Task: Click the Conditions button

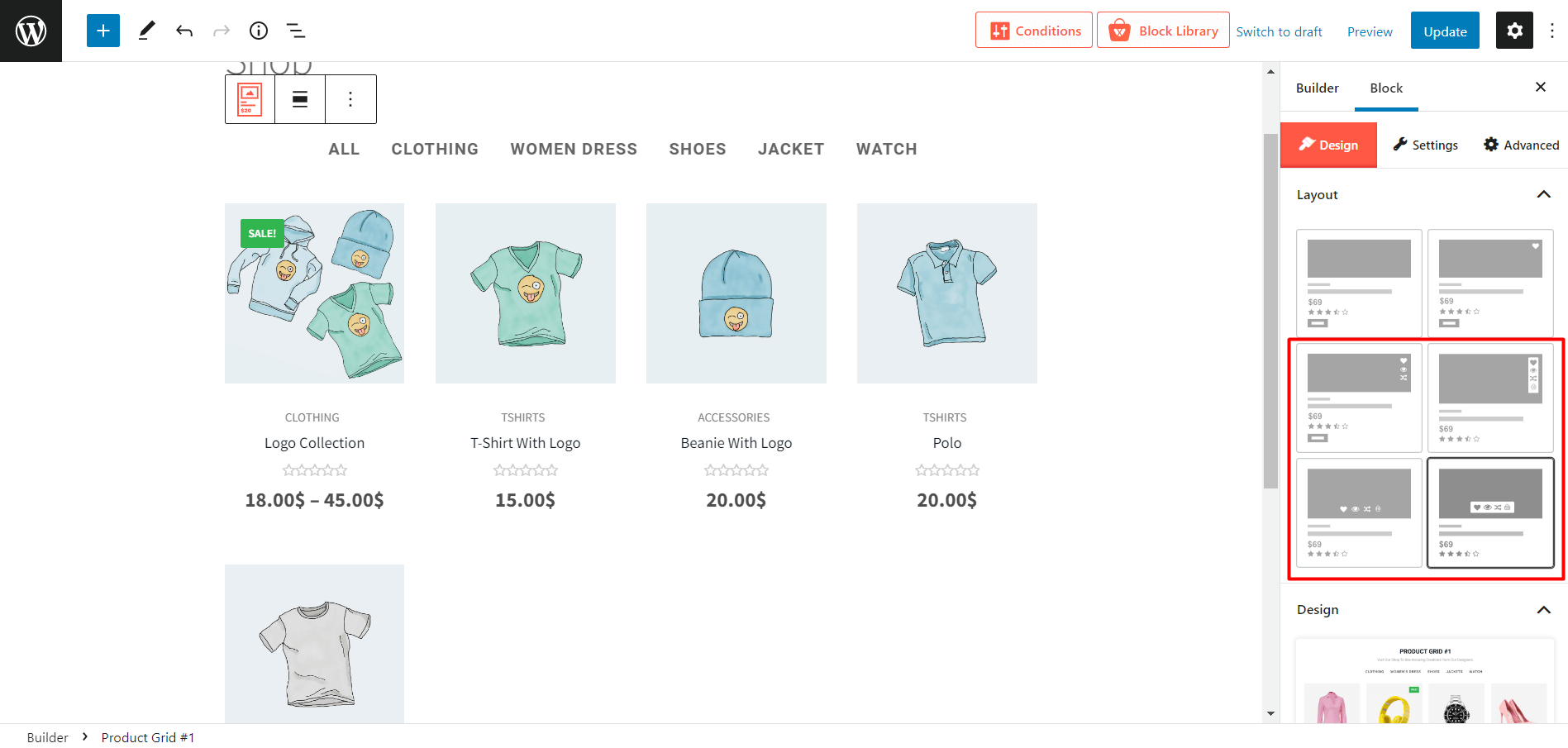Action: pyautogui.click(x=1033, y=30)
